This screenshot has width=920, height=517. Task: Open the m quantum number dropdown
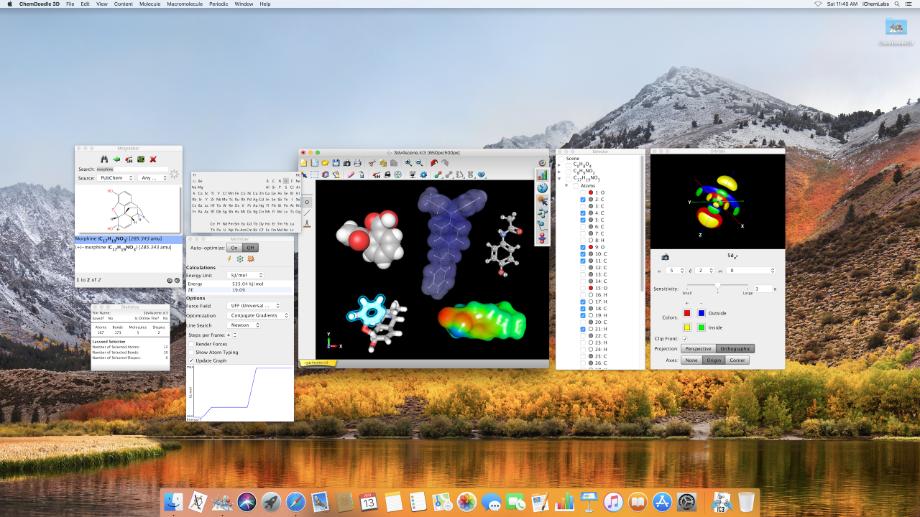point(750,271)
